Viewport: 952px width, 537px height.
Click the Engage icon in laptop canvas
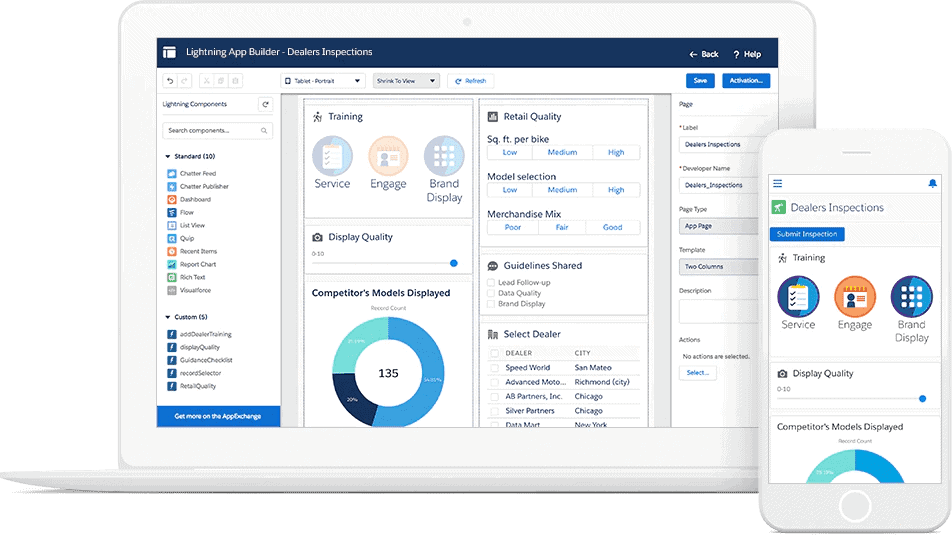click(x=388, y=156)
